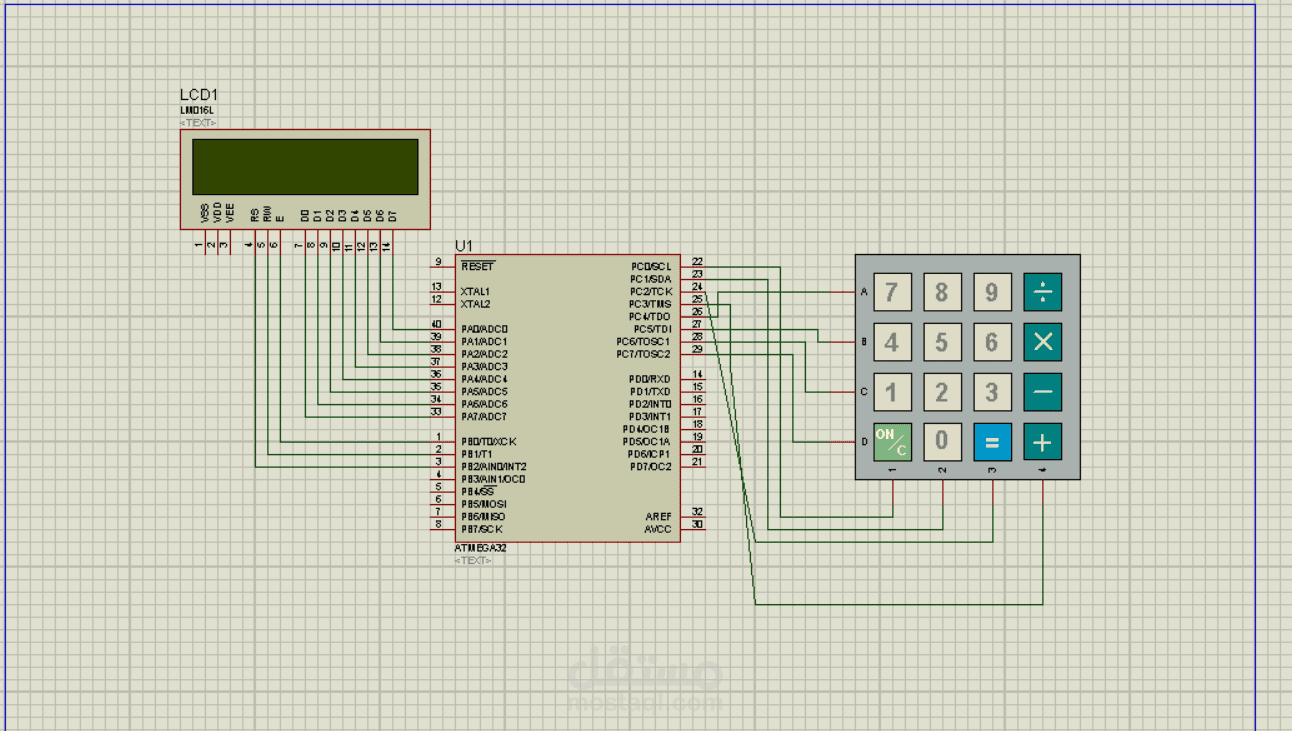1292x731 pixels.
Task: Click keypad key 4
Action: (892, 343)
